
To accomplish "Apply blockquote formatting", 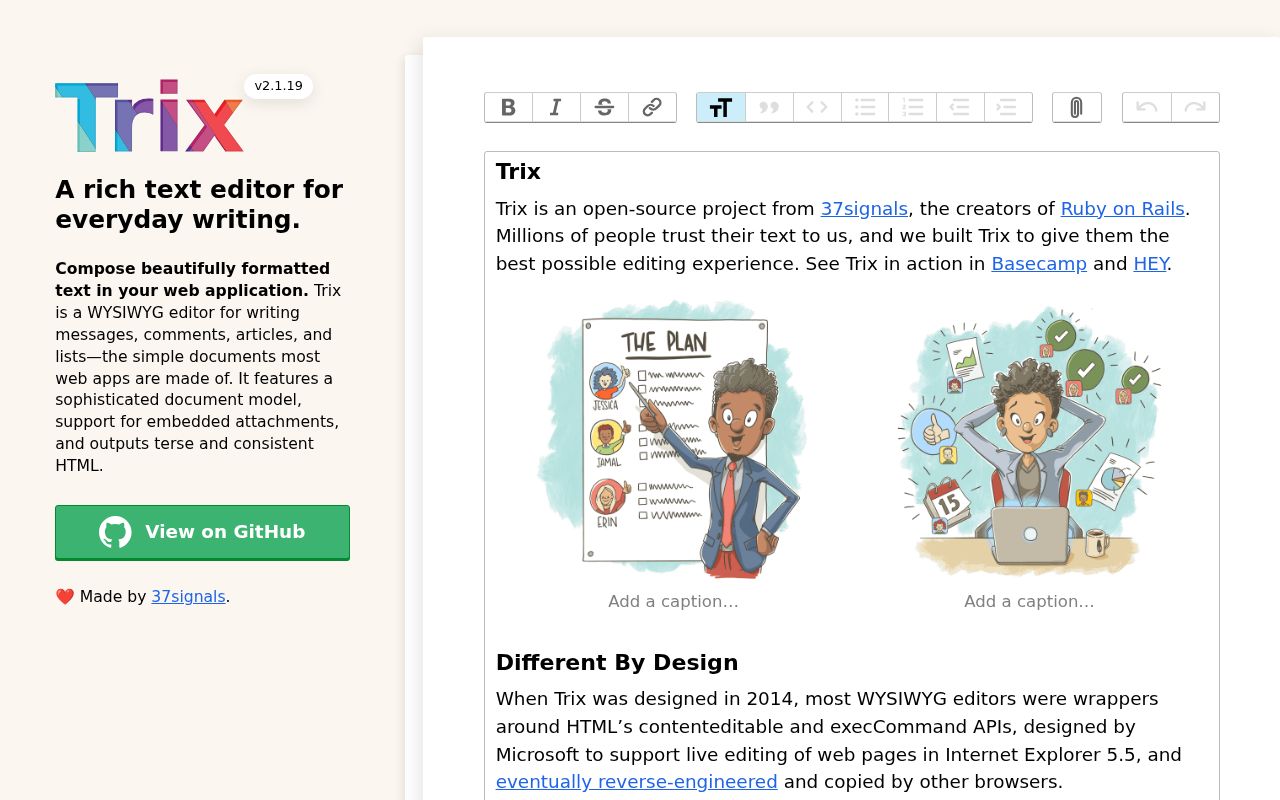I will click(x=769, y=107).
